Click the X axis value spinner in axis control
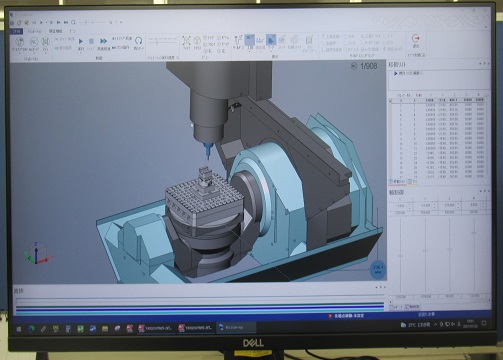Screen dimensions: 503x360 400,206
